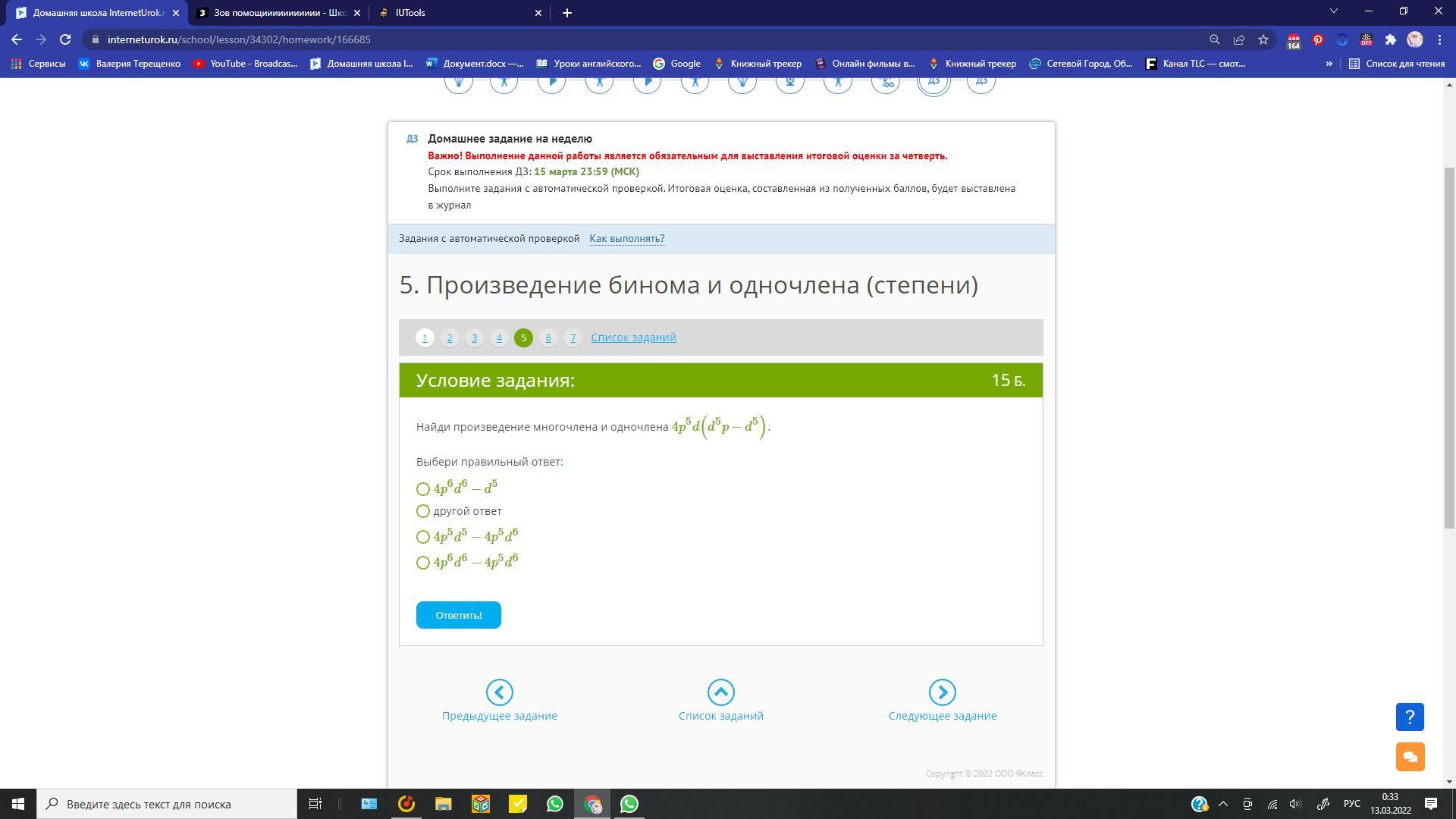The height and width of the screenshot is (819, 1456).
Task: Show hidden system tray icons
Action: tap(1222, 804)
